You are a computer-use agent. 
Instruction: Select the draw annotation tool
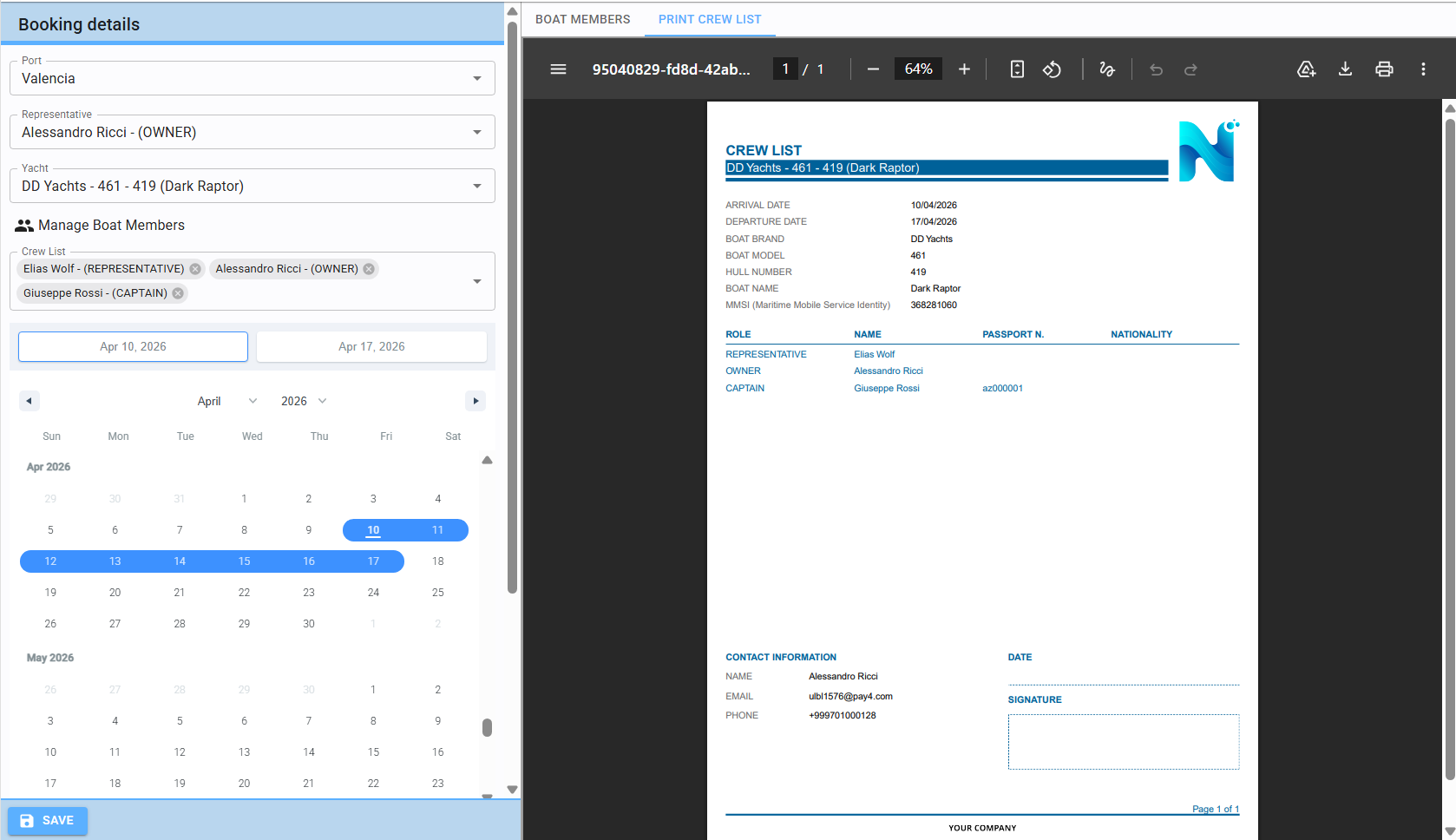(x=1107, y=69)
